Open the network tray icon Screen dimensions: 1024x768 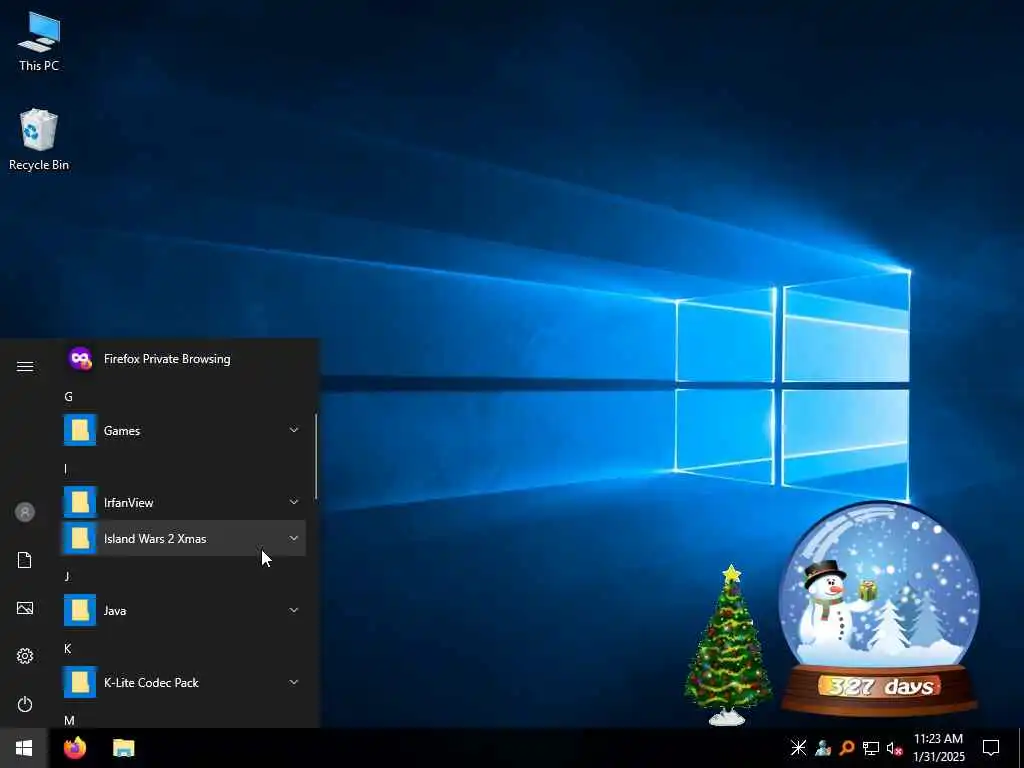(871, 748)
